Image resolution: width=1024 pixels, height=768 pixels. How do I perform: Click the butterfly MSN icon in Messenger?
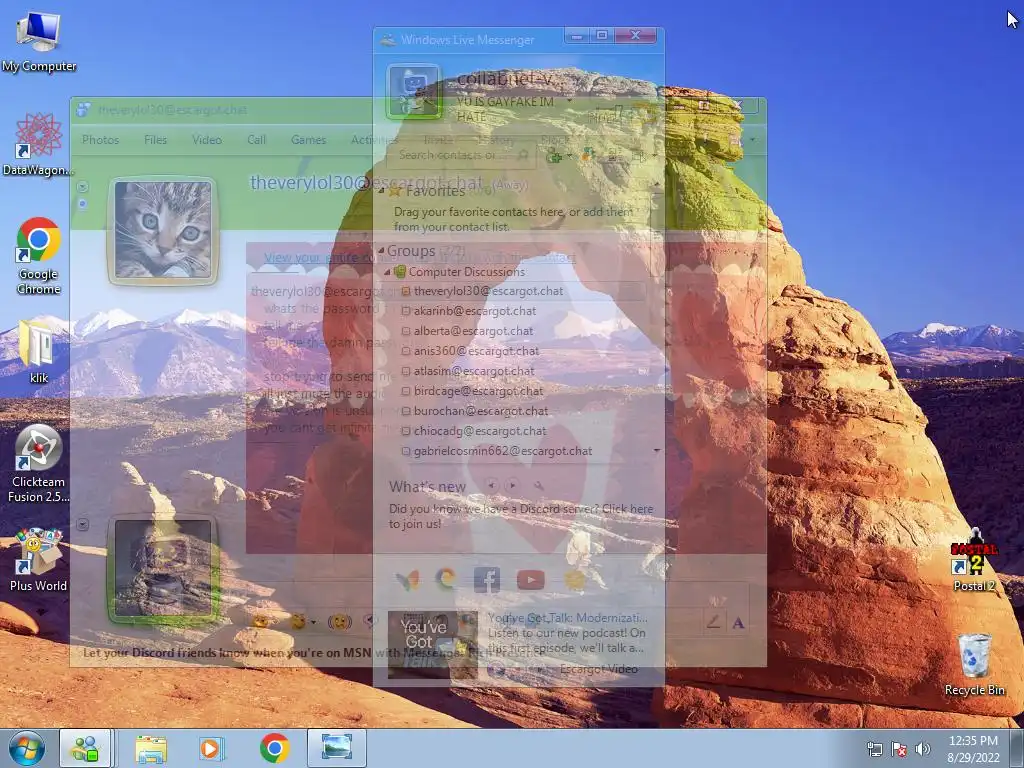coord(408,579)
